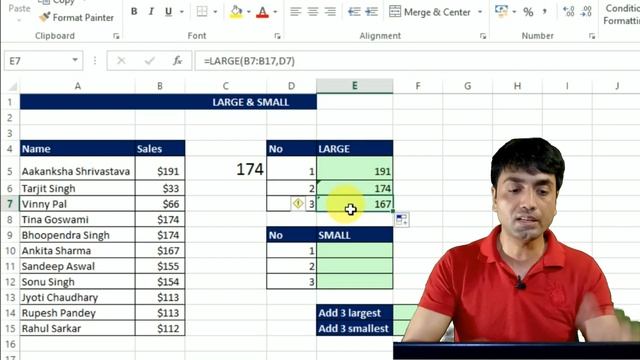Screen dimensions: 640x360
Task: Click the SMALL header cell
Action: [x=355, y=235]
